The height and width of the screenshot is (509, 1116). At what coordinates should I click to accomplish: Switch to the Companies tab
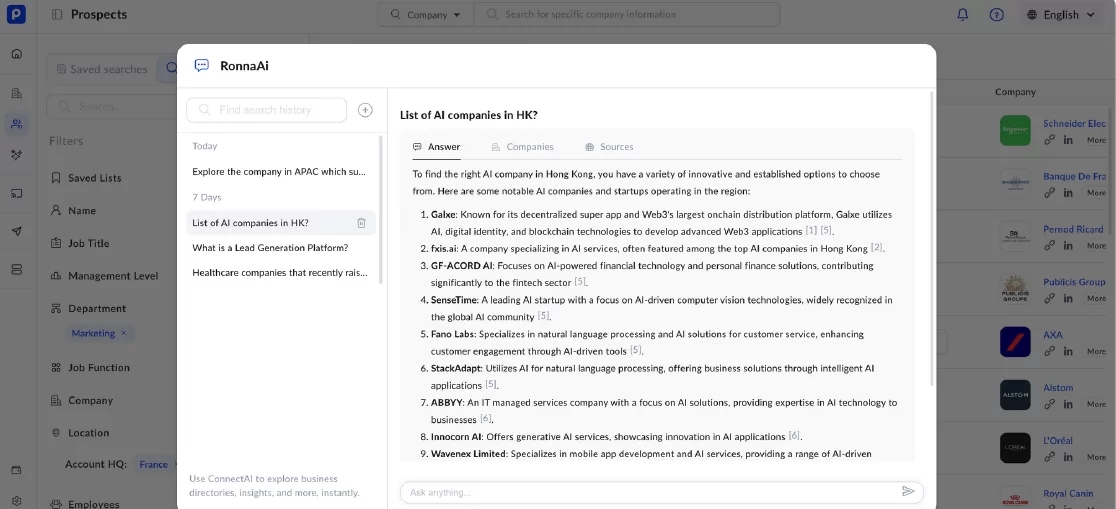522,147
